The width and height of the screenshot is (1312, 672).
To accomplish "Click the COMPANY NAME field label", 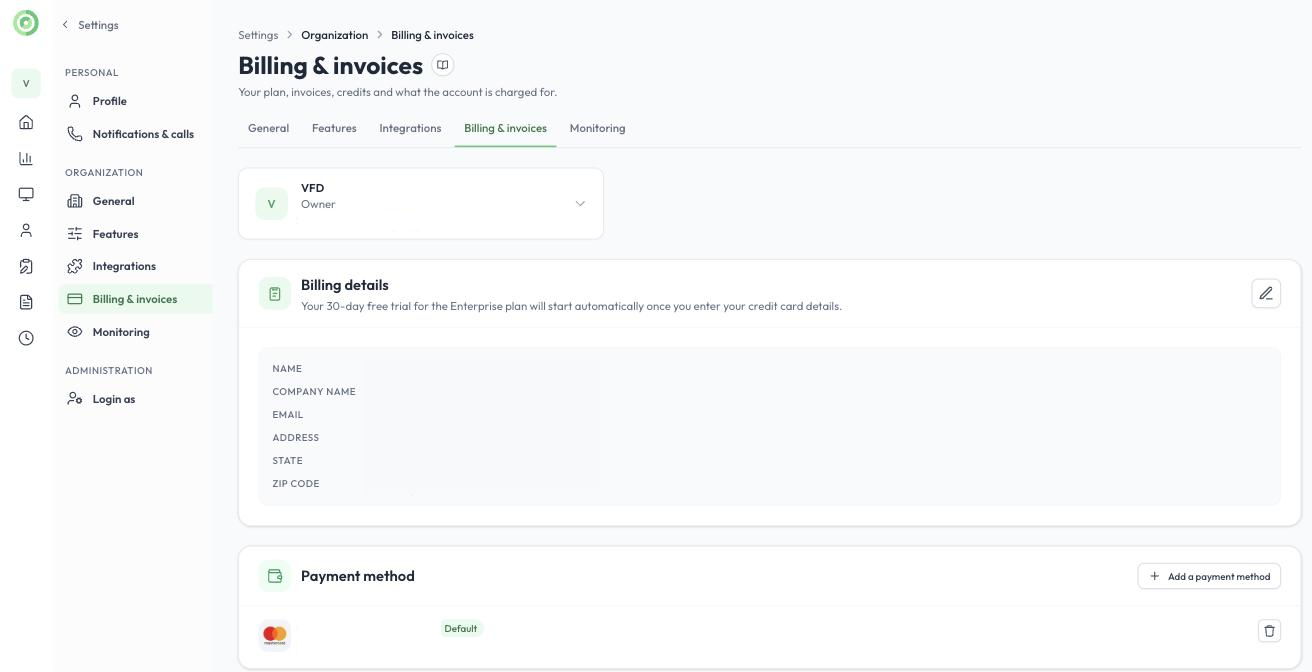I will tap(314, 392).
